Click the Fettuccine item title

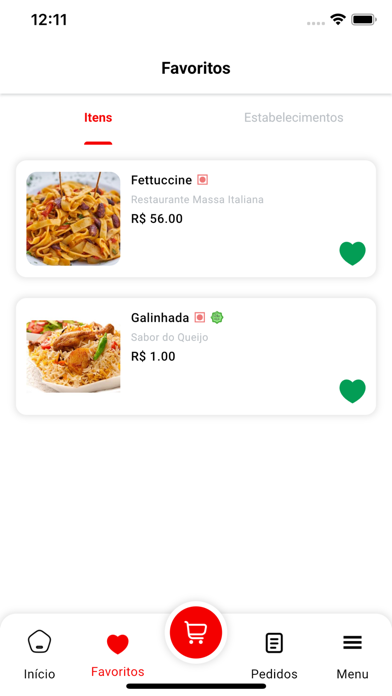(162, 180)
